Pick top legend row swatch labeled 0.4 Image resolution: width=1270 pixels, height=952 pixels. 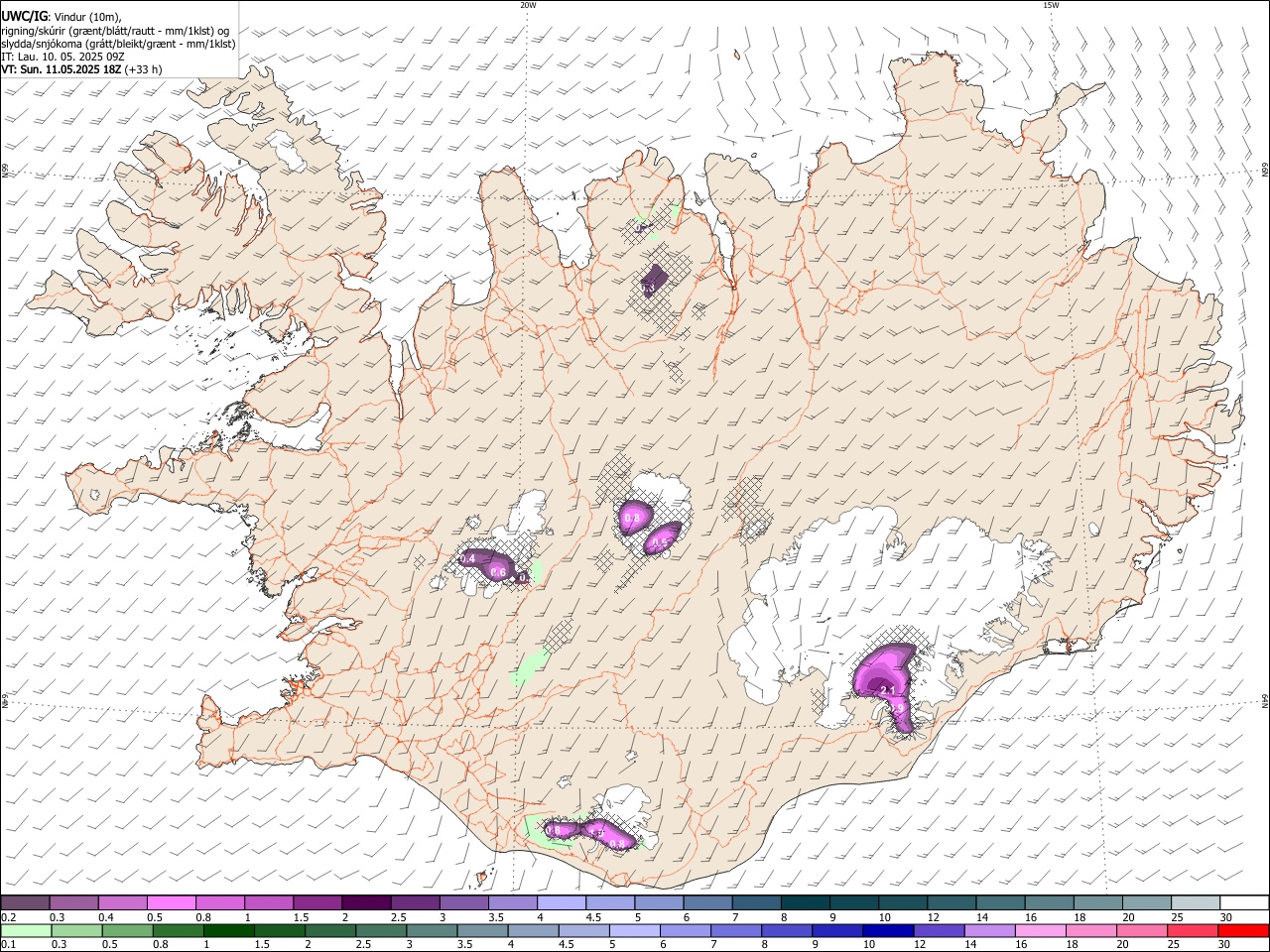tap(122, 902)
